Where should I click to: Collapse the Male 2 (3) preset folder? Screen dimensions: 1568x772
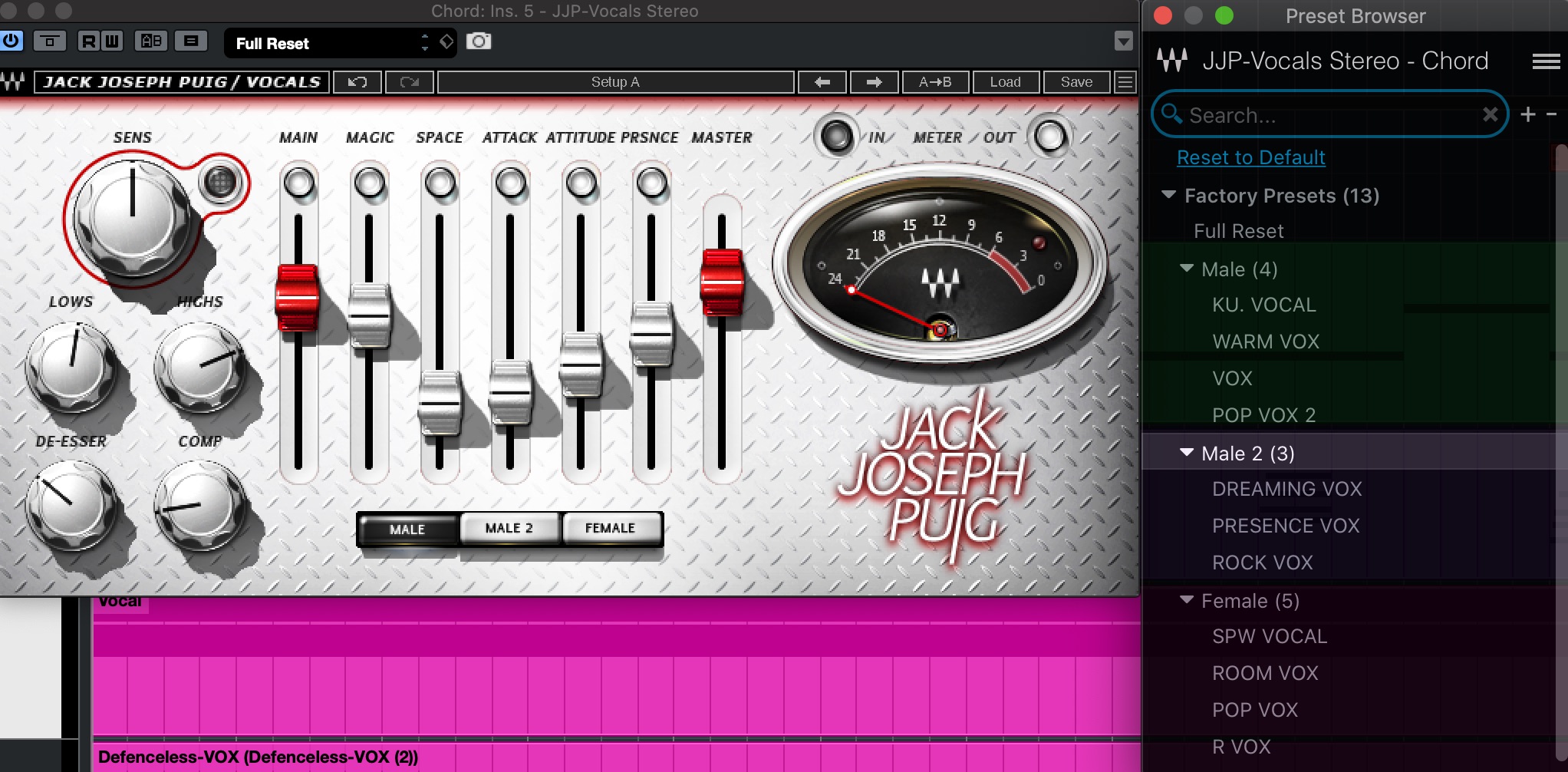pos(1187,453)
